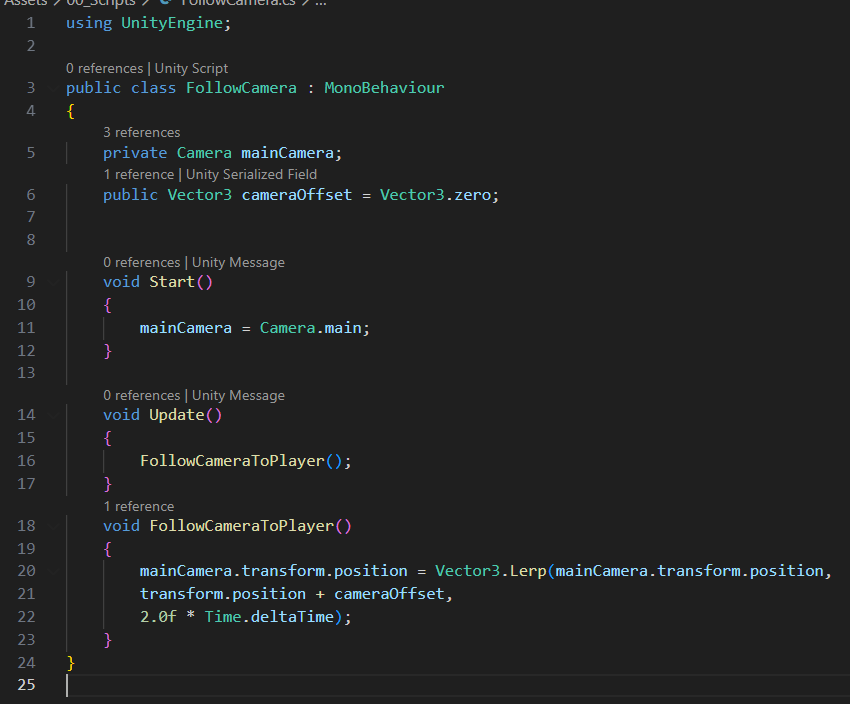This screenshot has height=704, width=850.
Task: Click the 'Lerp' method name on line 20
Action: (528, 571)
